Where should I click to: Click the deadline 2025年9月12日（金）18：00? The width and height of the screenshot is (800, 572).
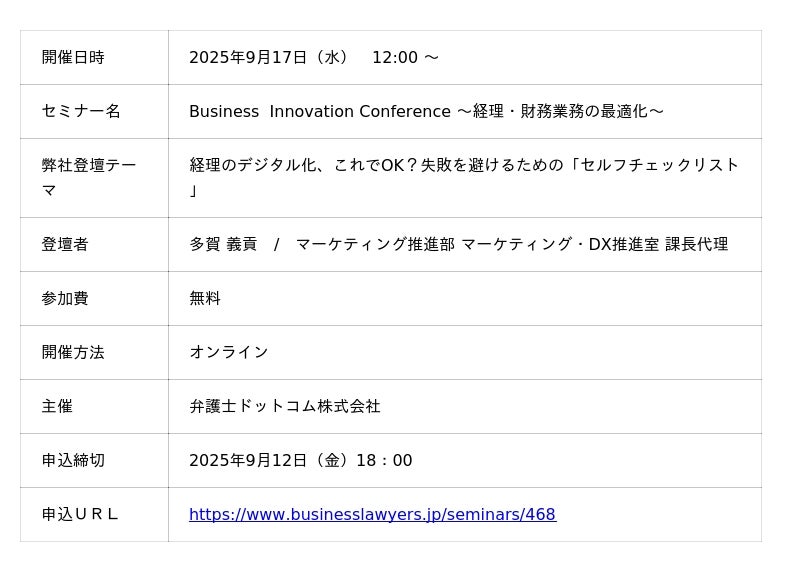pos(300,460)
